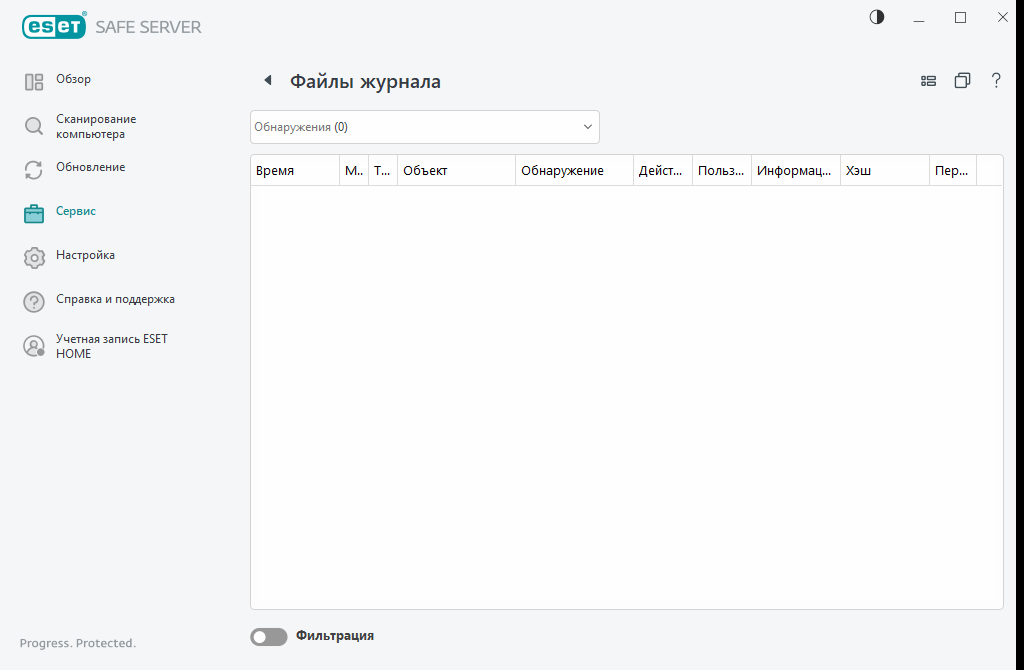Open Настройка section
This screenshot has width=1024, height=670.
pyautogui.click(x=86, y=255)
